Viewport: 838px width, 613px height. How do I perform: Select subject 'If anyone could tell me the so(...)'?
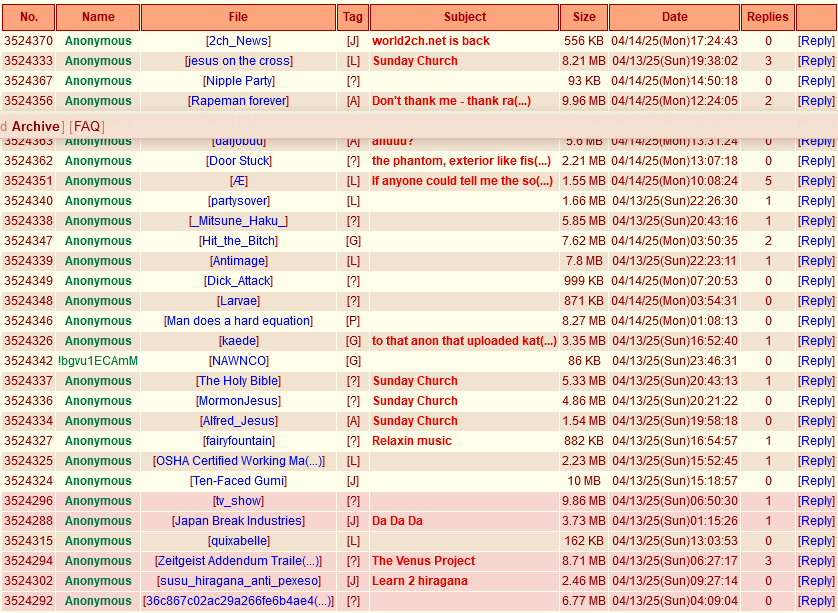pos(462,181)
